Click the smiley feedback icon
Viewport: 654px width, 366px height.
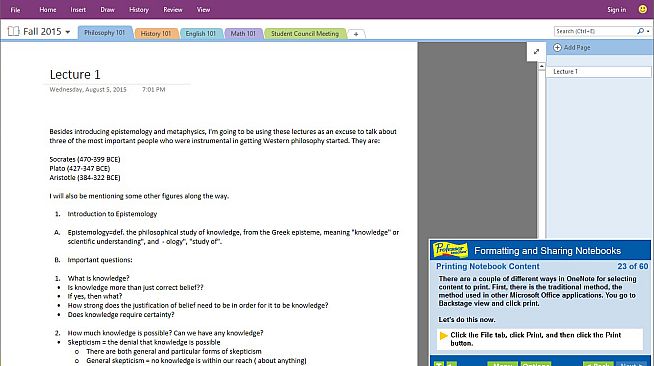(643, 9)
